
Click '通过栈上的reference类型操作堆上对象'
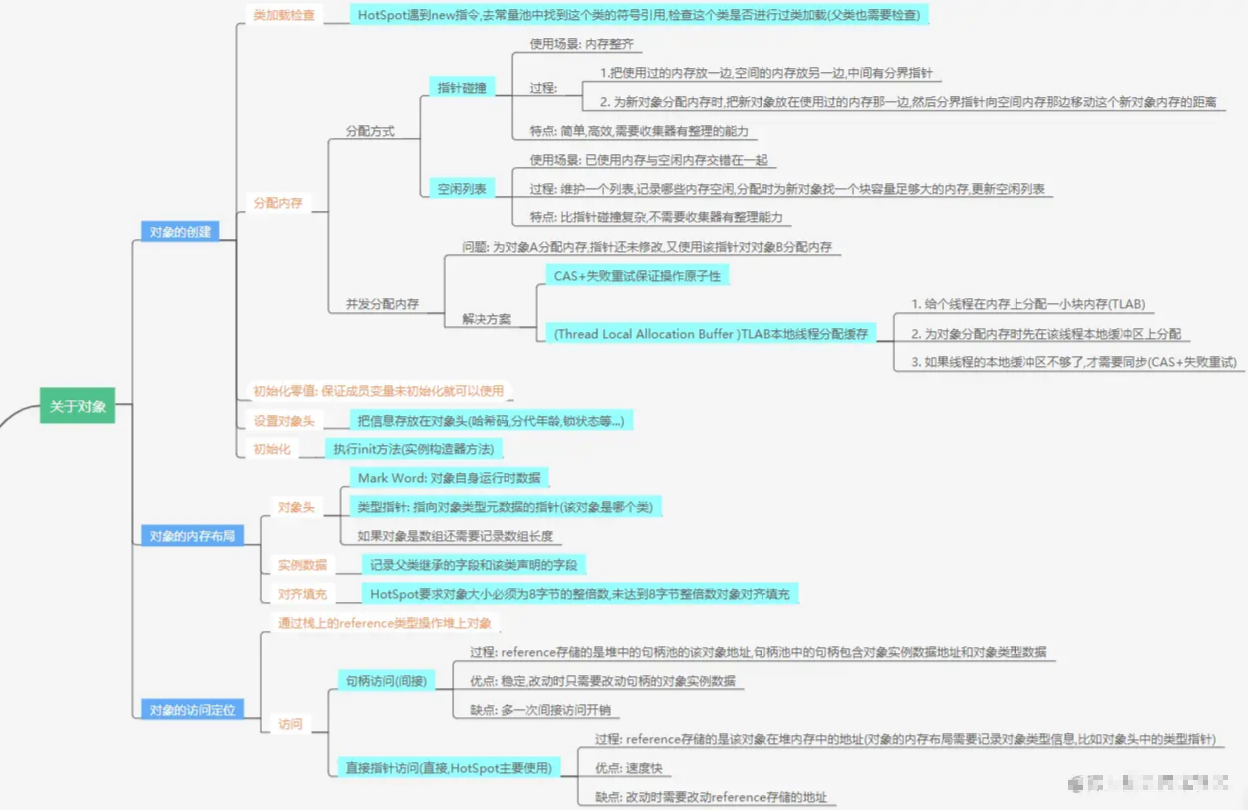[x=385, y=623]
